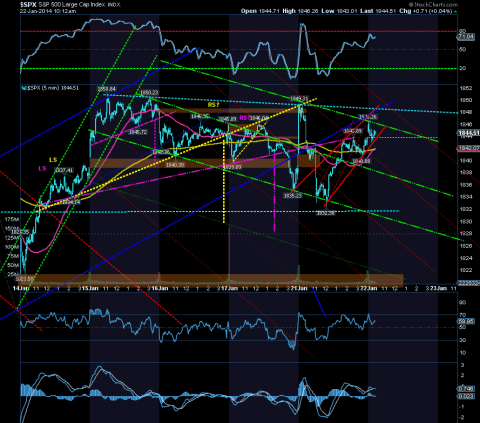This screenshot has height=423, width=480.
Task: Click the 14Jan date axis label
Action: (x=21, y=288)
